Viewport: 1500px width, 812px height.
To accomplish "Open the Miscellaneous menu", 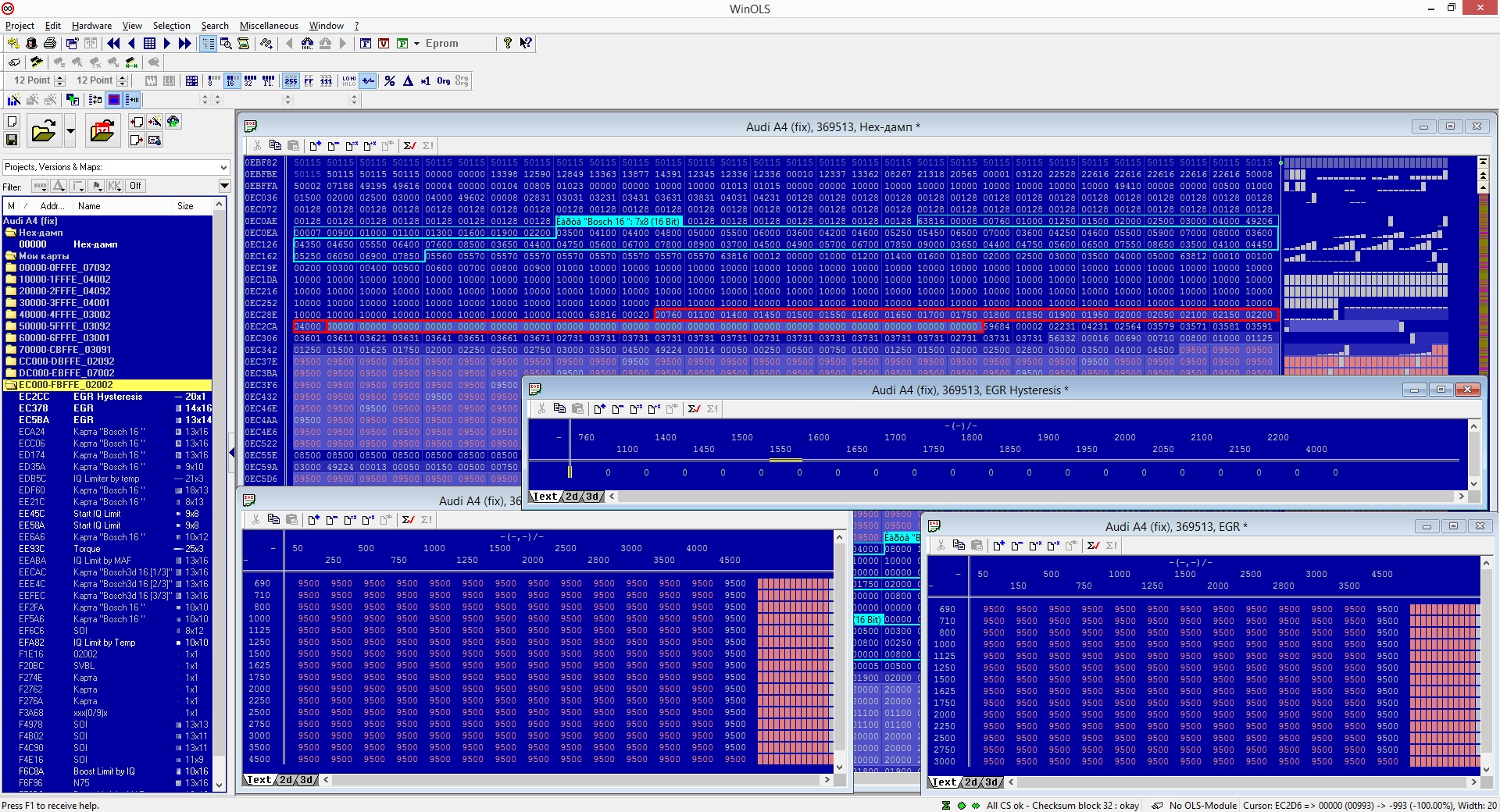I will 269,26.
